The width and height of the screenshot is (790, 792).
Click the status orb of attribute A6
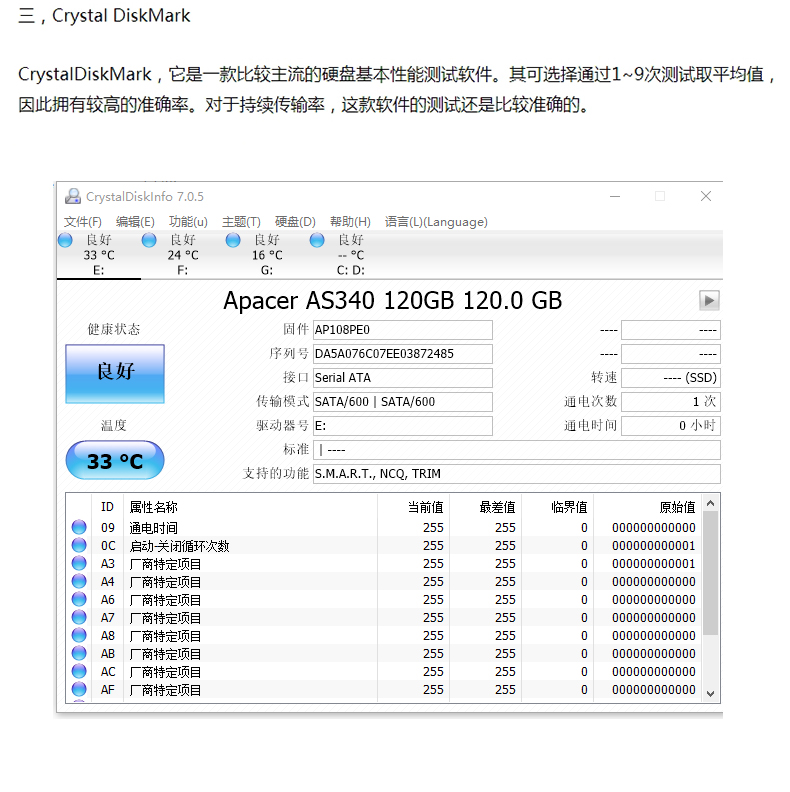point(79,599)
